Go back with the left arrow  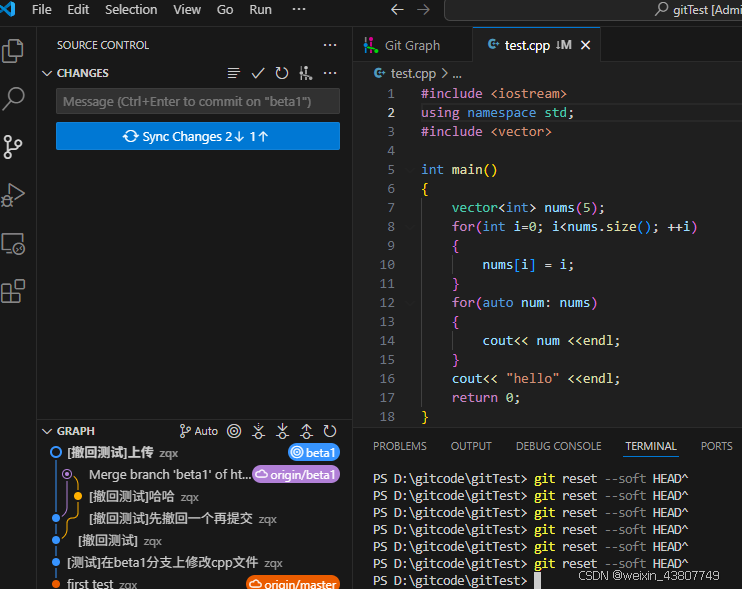click(x=398, y=9)
